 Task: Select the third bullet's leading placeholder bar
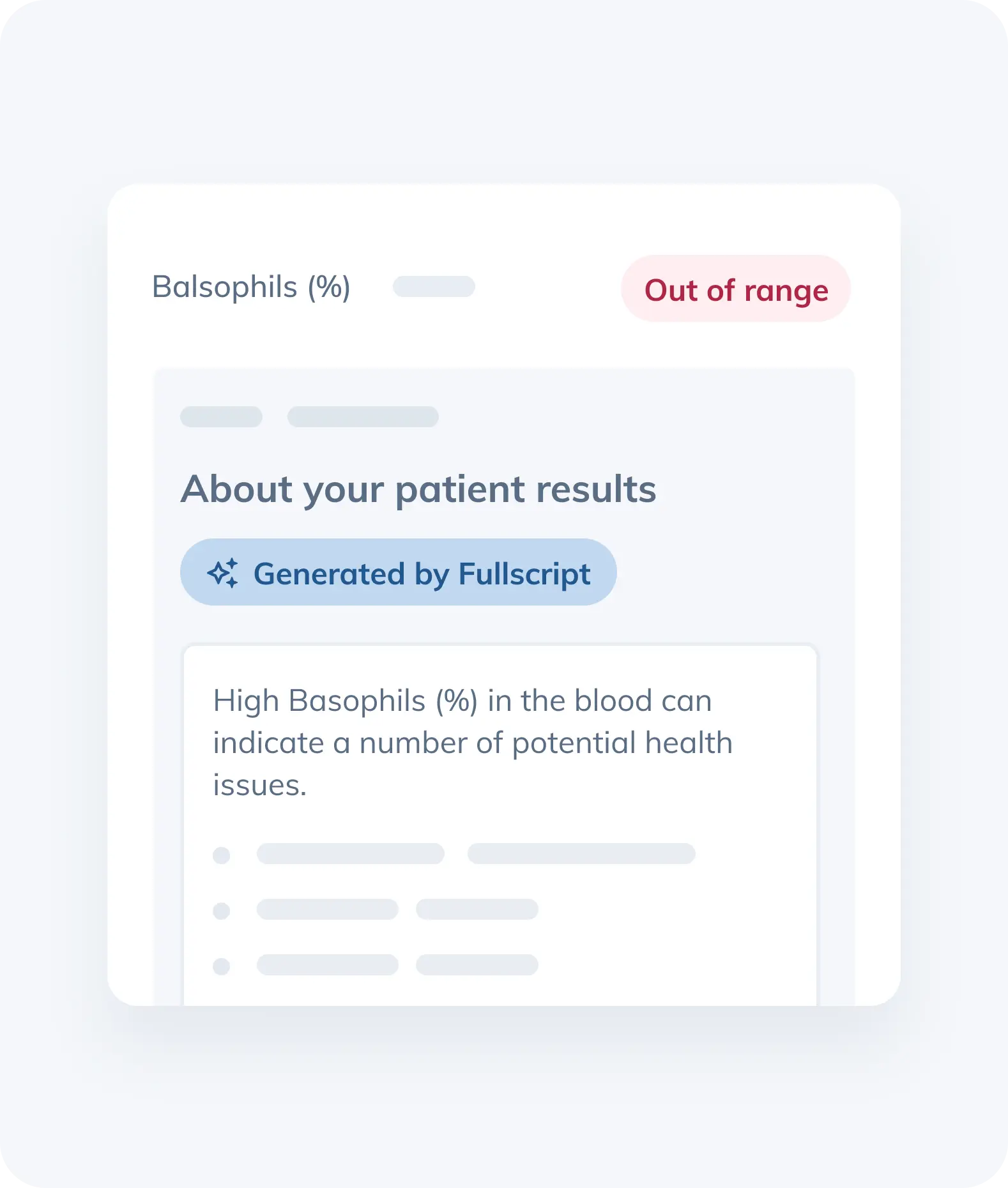tap(327, 965)
